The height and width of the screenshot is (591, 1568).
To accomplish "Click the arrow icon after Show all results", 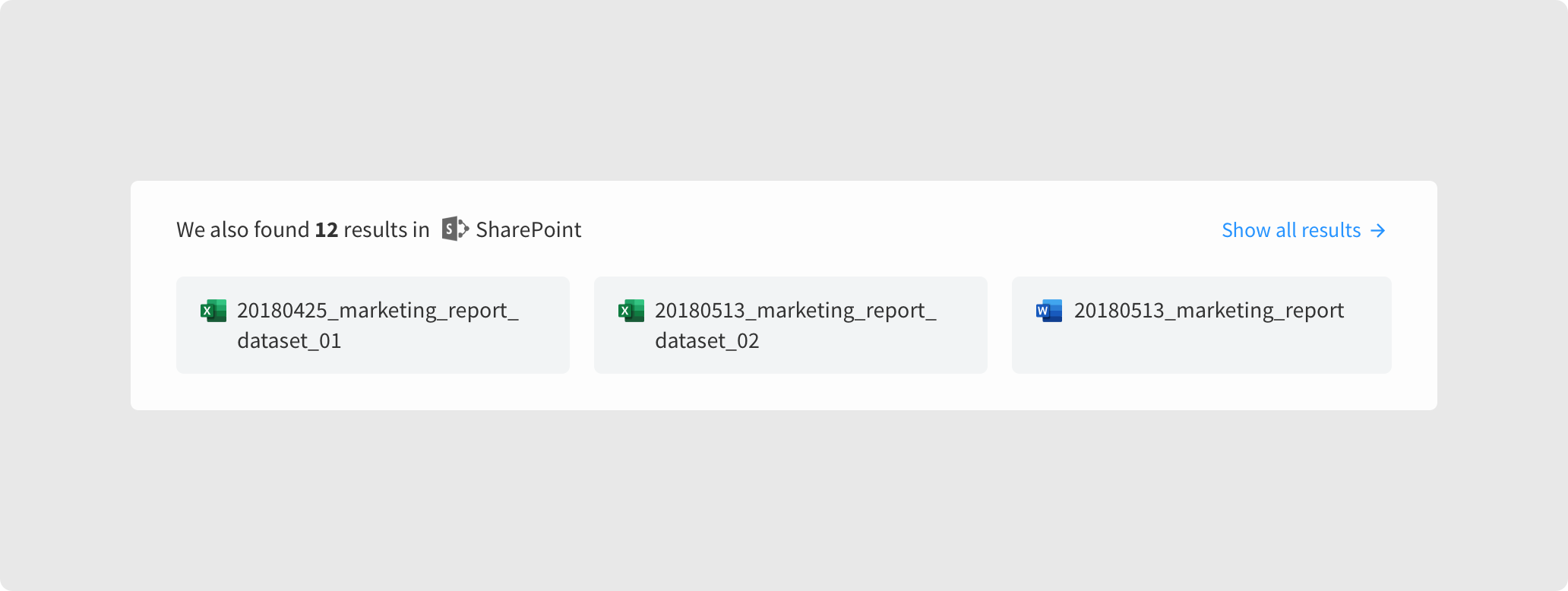I will pos(1378,230).
